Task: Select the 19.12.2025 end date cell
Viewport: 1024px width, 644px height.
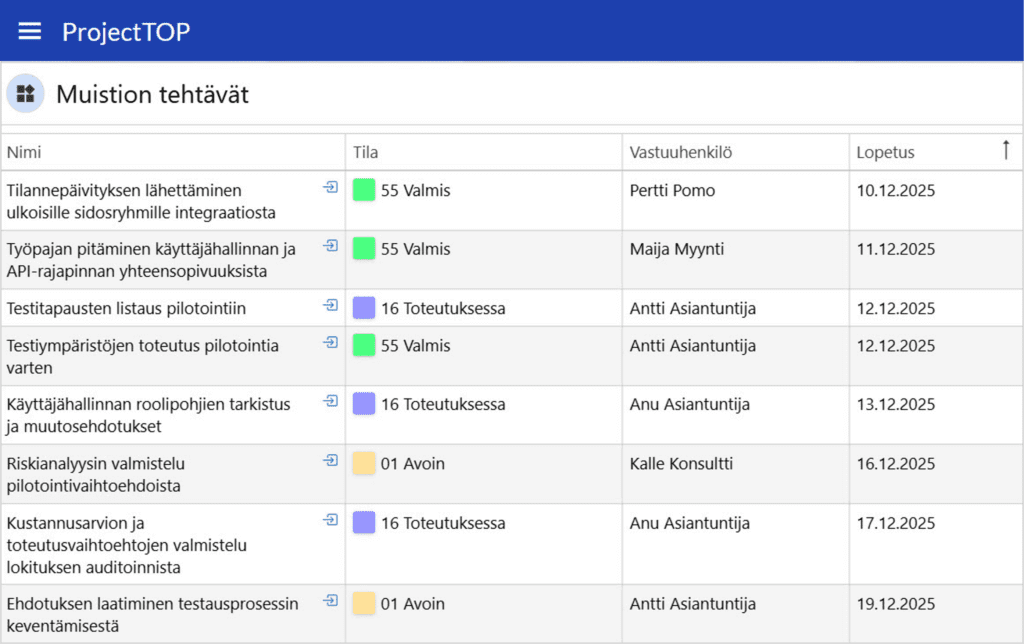Action: click(895, 604)
